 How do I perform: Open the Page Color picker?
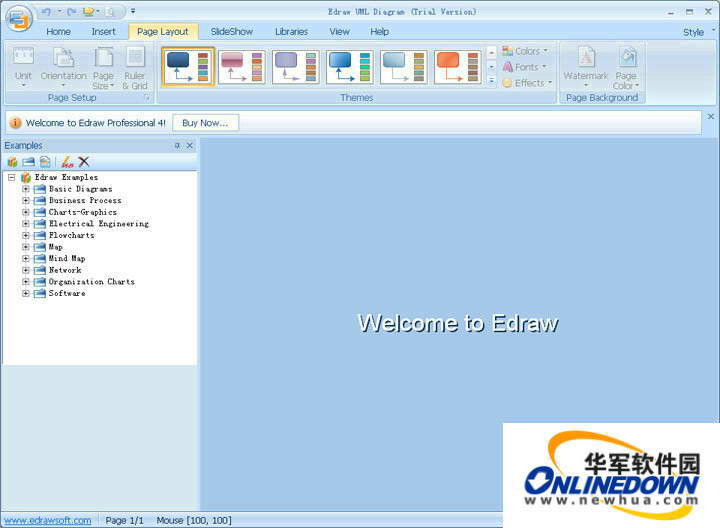(626, 68)
